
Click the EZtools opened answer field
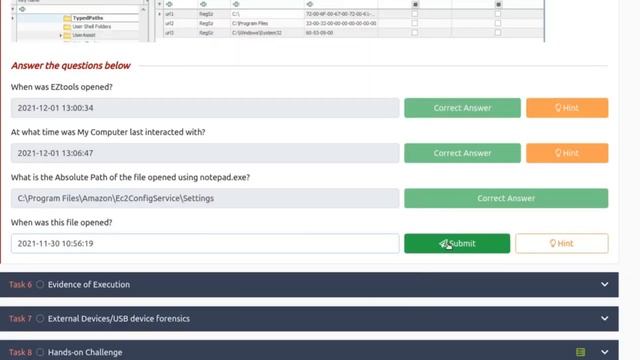point(205,108)
